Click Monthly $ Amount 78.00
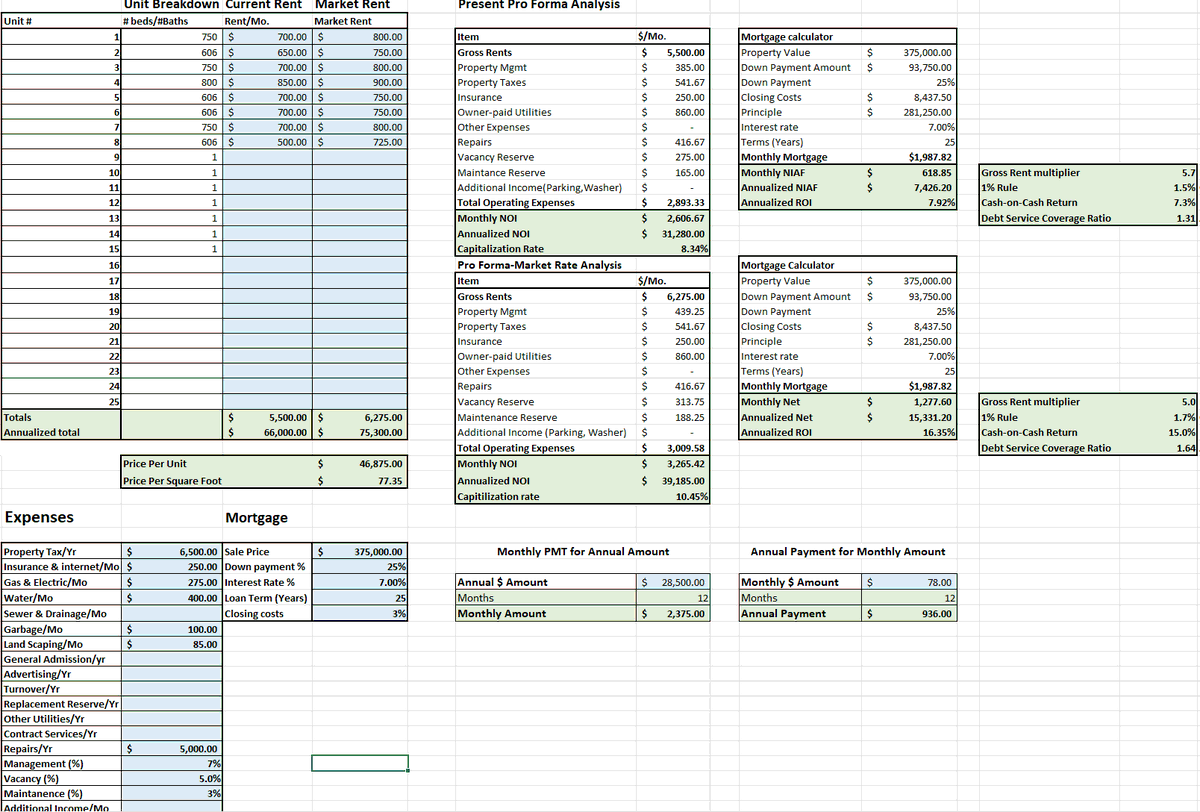Image resolution: width=1200 pixels, height=812 pixels. [910, 582]
